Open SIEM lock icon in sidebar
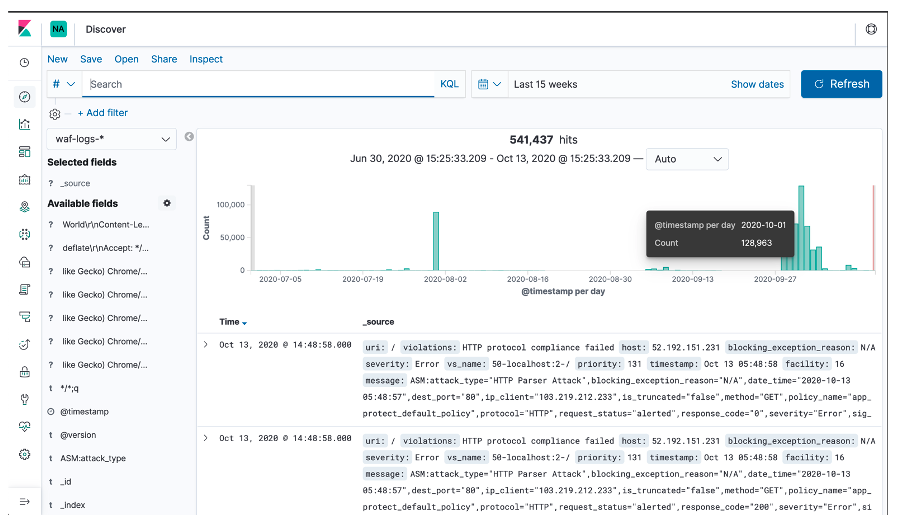This screenshot has height=524, width=903. tap(24, 372)
